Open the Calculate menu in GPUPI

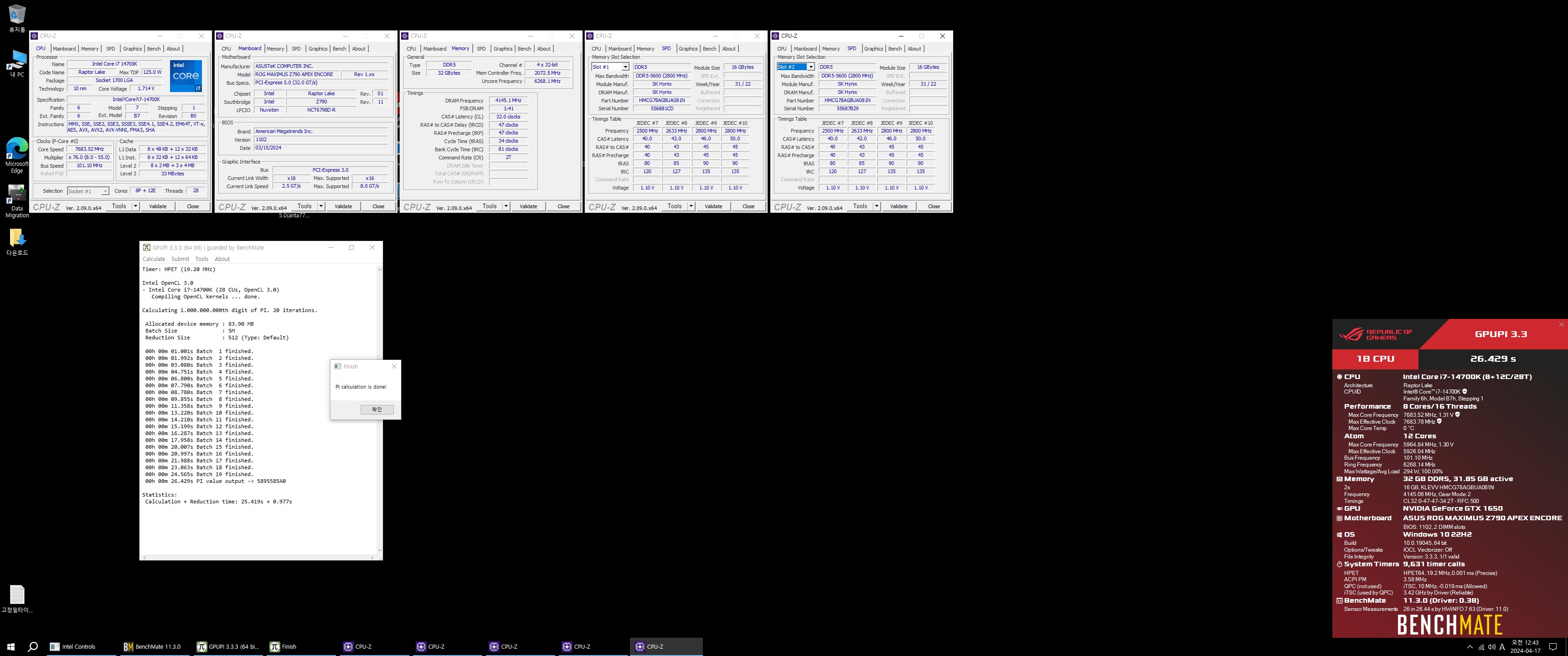154,259
